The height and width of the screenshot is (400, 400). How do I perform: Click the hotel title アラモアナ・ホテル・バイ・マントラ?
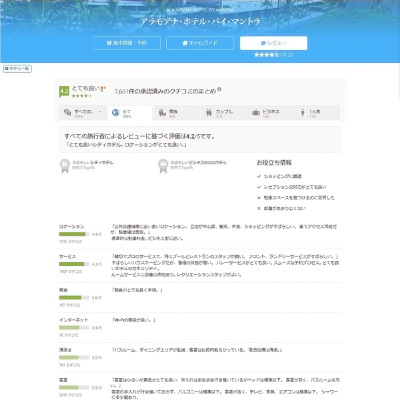[200, 22]
